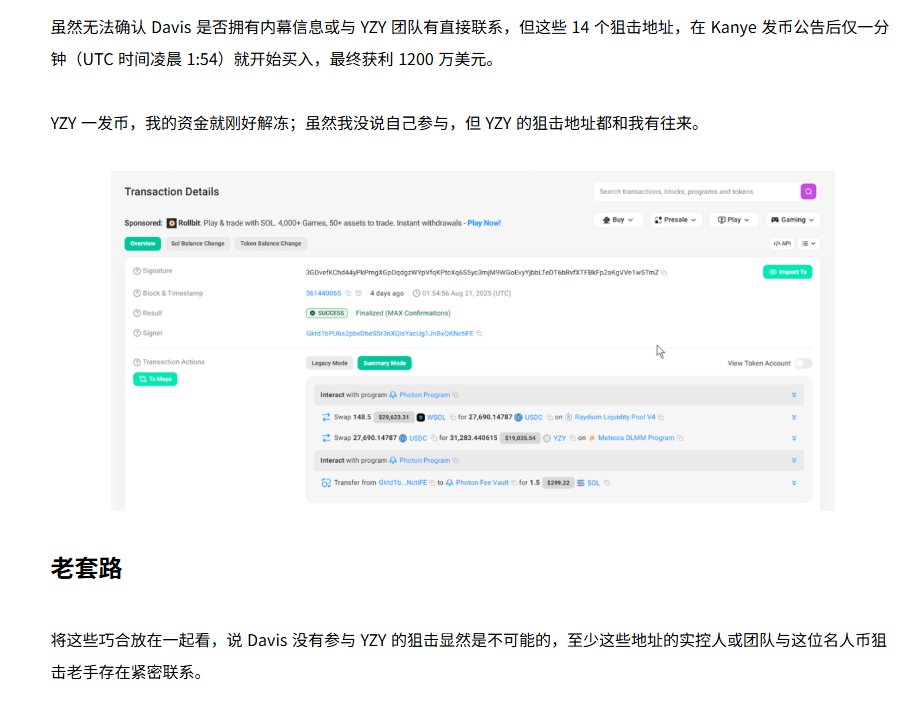Click the help icon next to Signature
The height and width of the screenshot is (702, 916).
pos(137,271)
